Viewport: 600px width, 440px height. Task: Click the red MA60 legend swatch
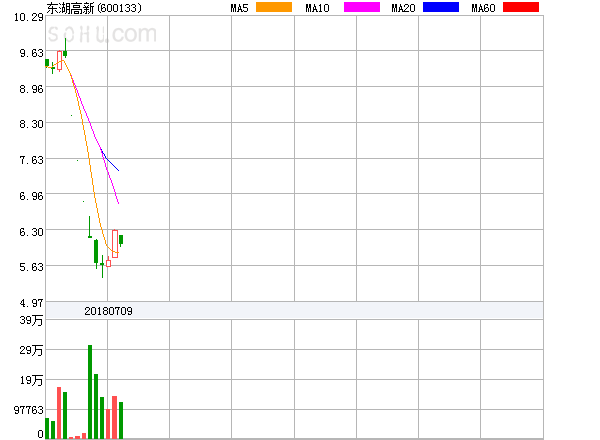521,7
